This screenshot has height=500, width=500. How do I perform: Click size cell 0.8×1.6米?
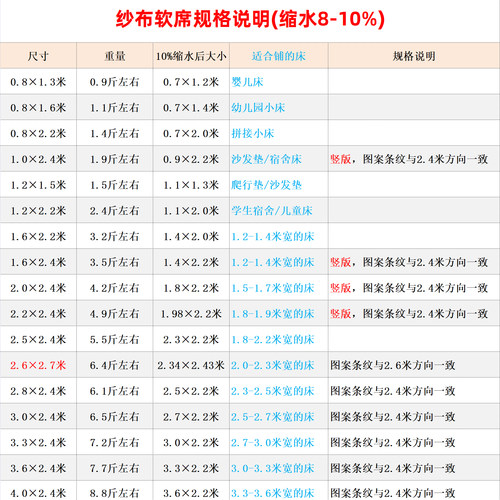38,108
